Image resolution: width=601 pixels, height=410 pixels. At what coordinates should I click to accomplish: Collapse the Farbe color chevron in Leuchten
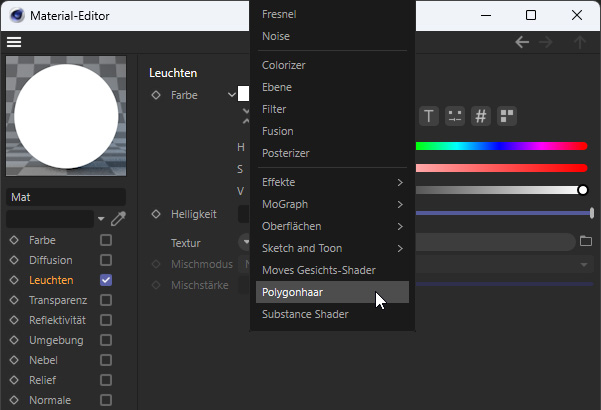pos(232,95)
